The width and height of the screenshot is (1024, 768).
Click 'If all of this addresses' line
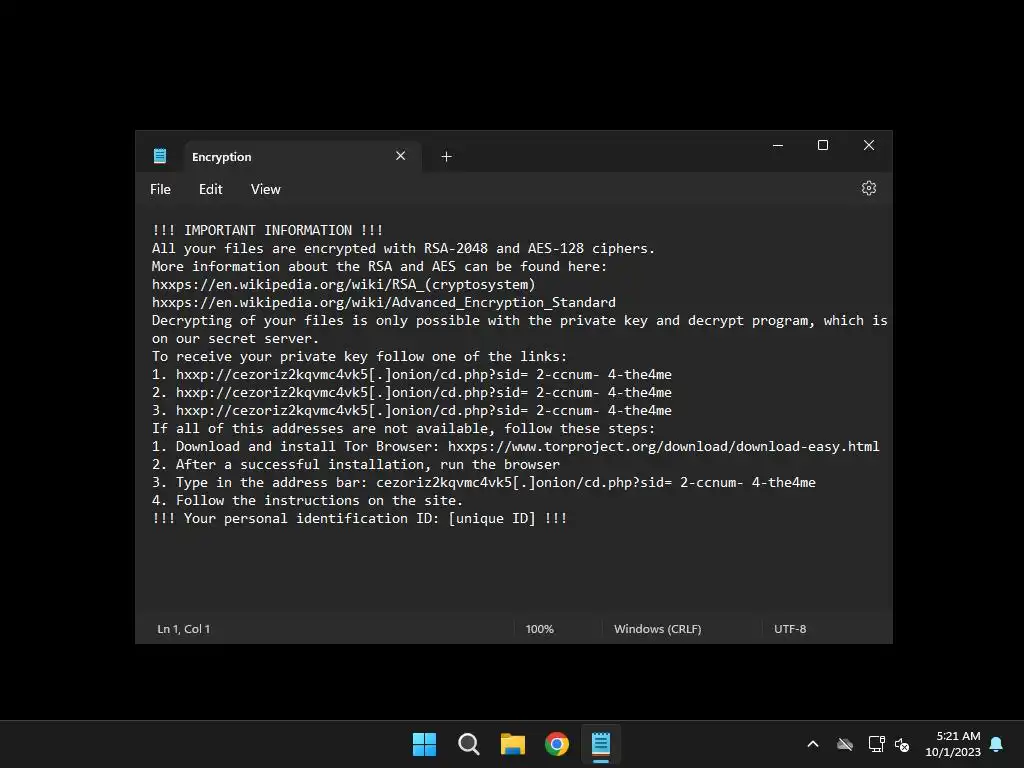403,428
